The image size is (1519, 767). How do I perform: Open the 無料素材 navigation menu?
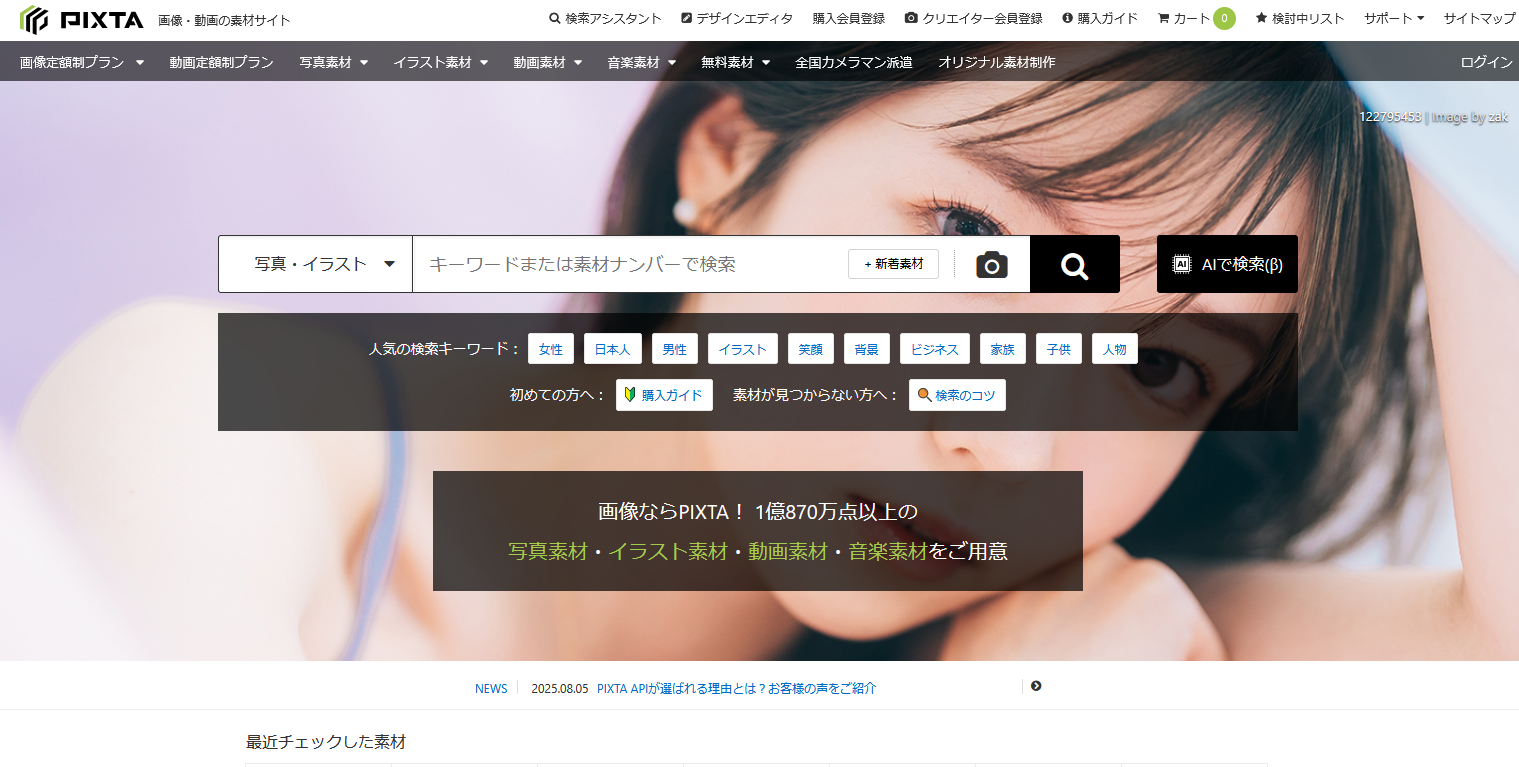(x=734, y=61)
